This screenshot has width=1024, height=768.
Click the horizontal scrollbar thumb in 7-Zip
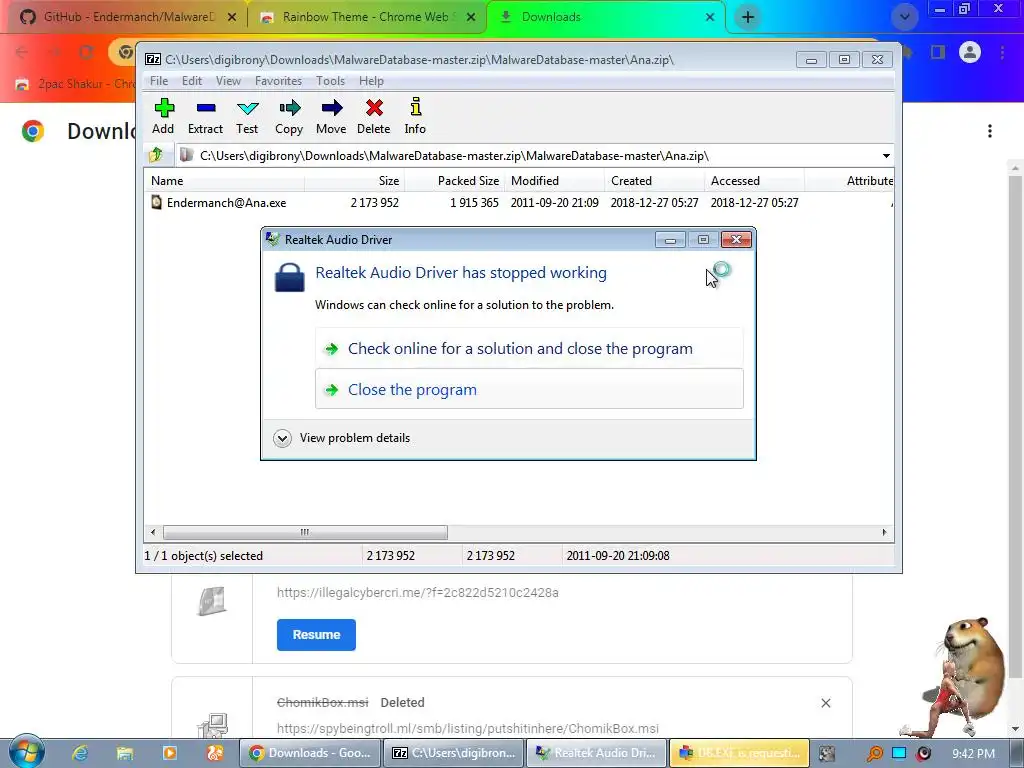305,532
